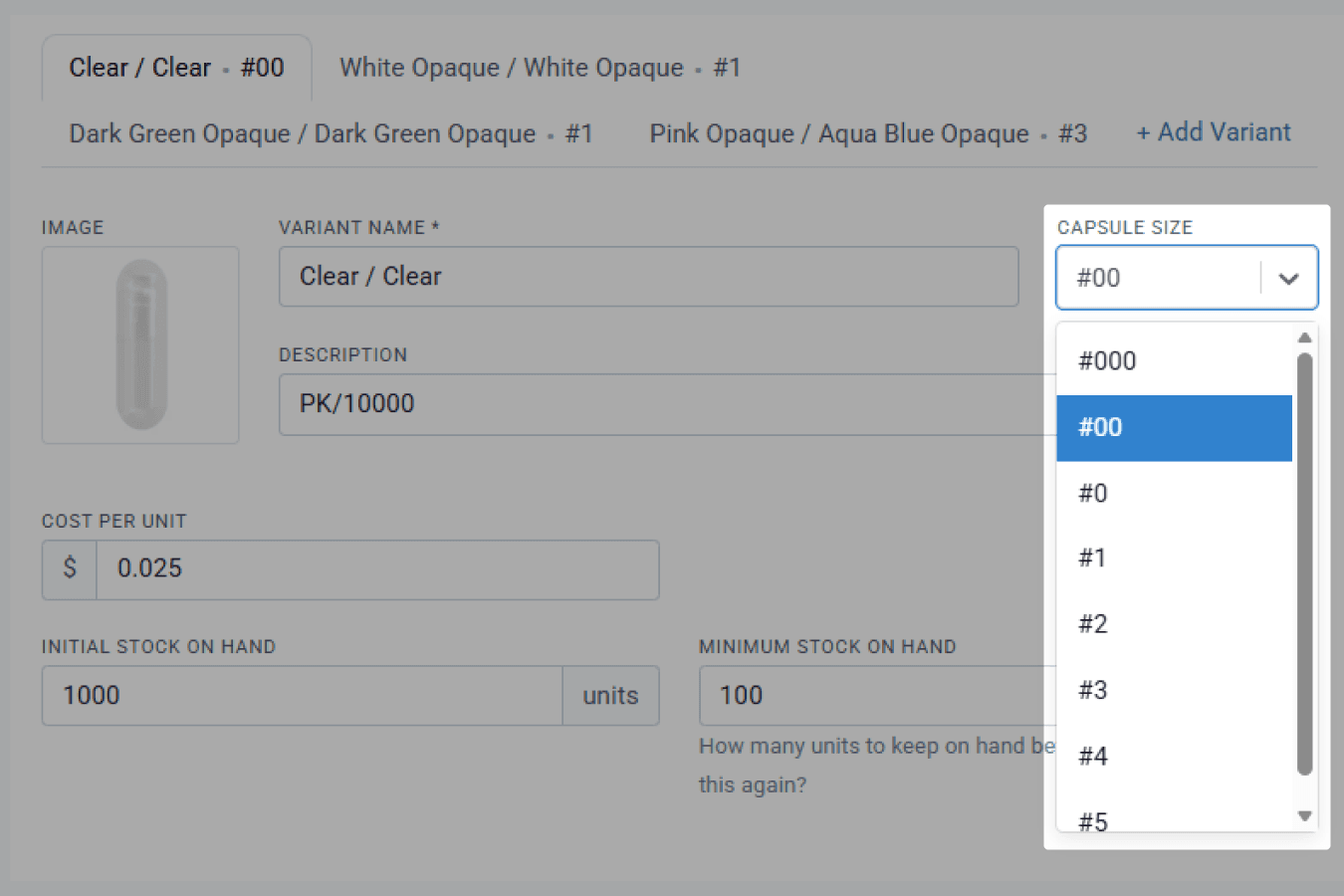The height and width of the screenshot is (896, 1344).
Task: Open the White Opaque / White Opaque variant tab
Action: point(540,68)
